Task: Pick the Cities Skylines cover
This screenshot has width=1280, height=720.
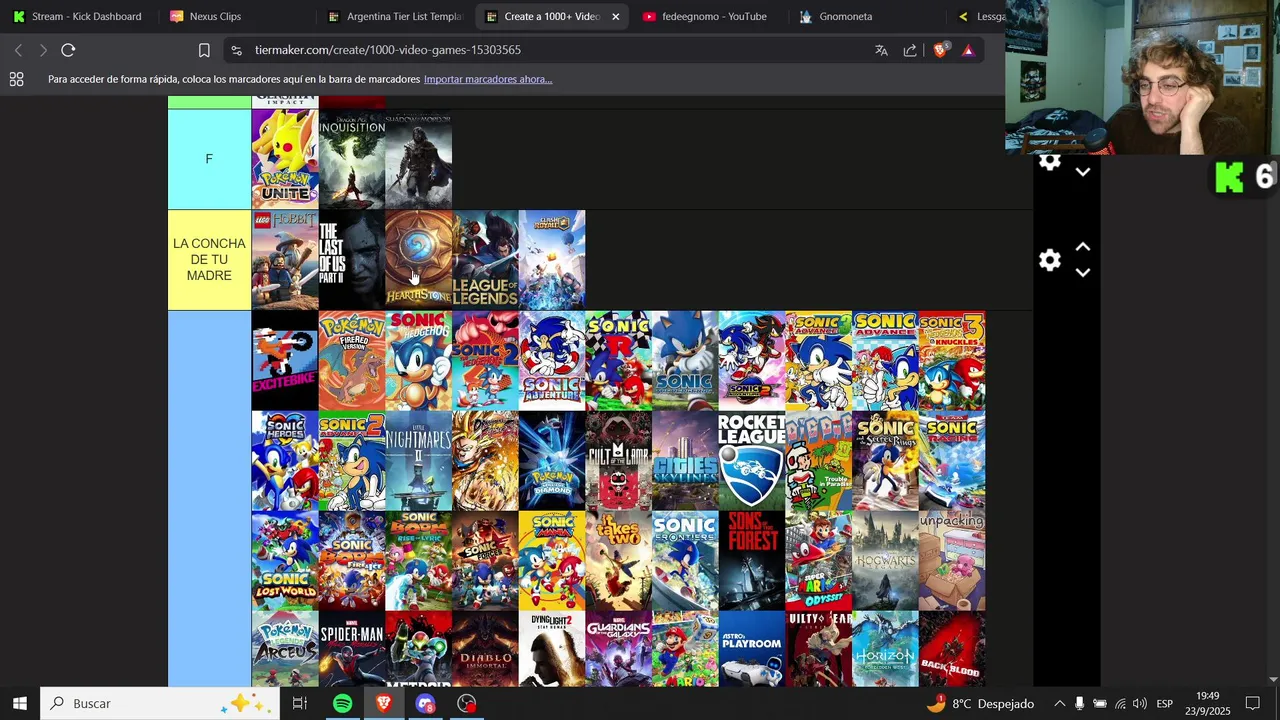Action: [x=685, y=461]
